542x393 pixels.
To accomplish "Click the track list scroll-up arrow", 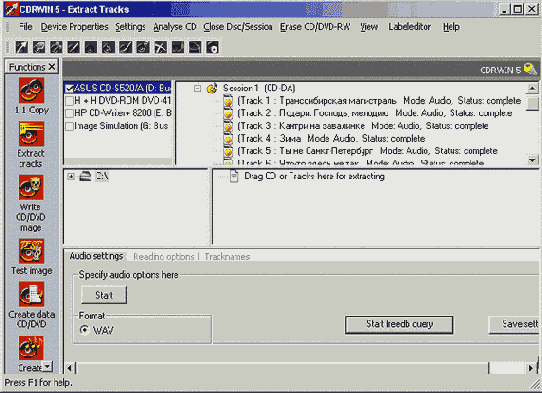I will tap(533, 88).
